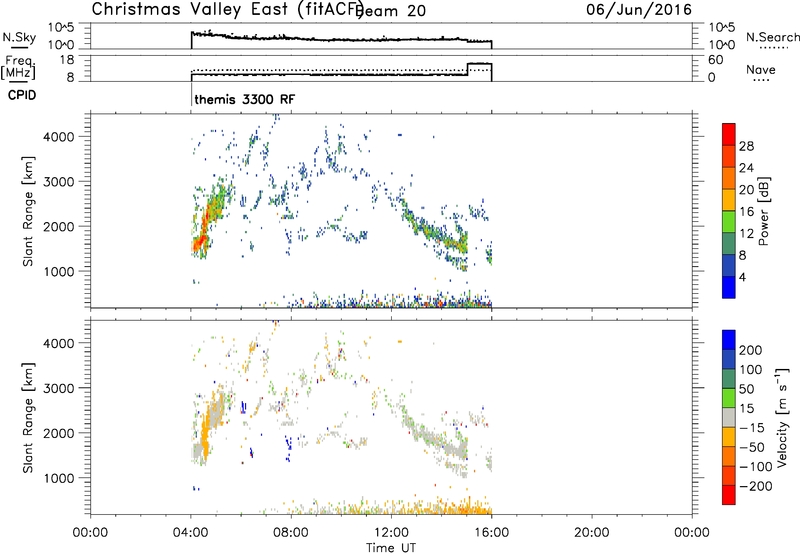Image resolution: width=800 pixels, height=554 pixels.
Task: Click the 'Freq. [MHz]' axis label
Action: 19,67
